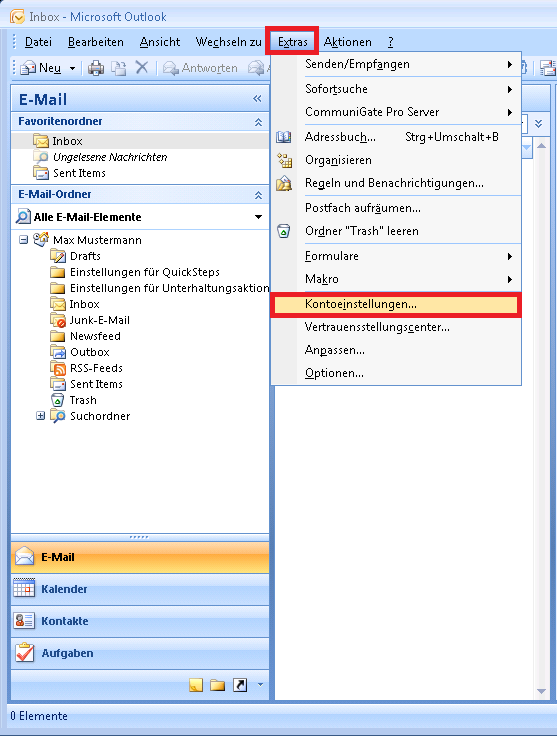Viewport: 557px width, 736px height.
Task: Click the Print toolbar icon
Action: pyautogui.click(x=96, y=68)
